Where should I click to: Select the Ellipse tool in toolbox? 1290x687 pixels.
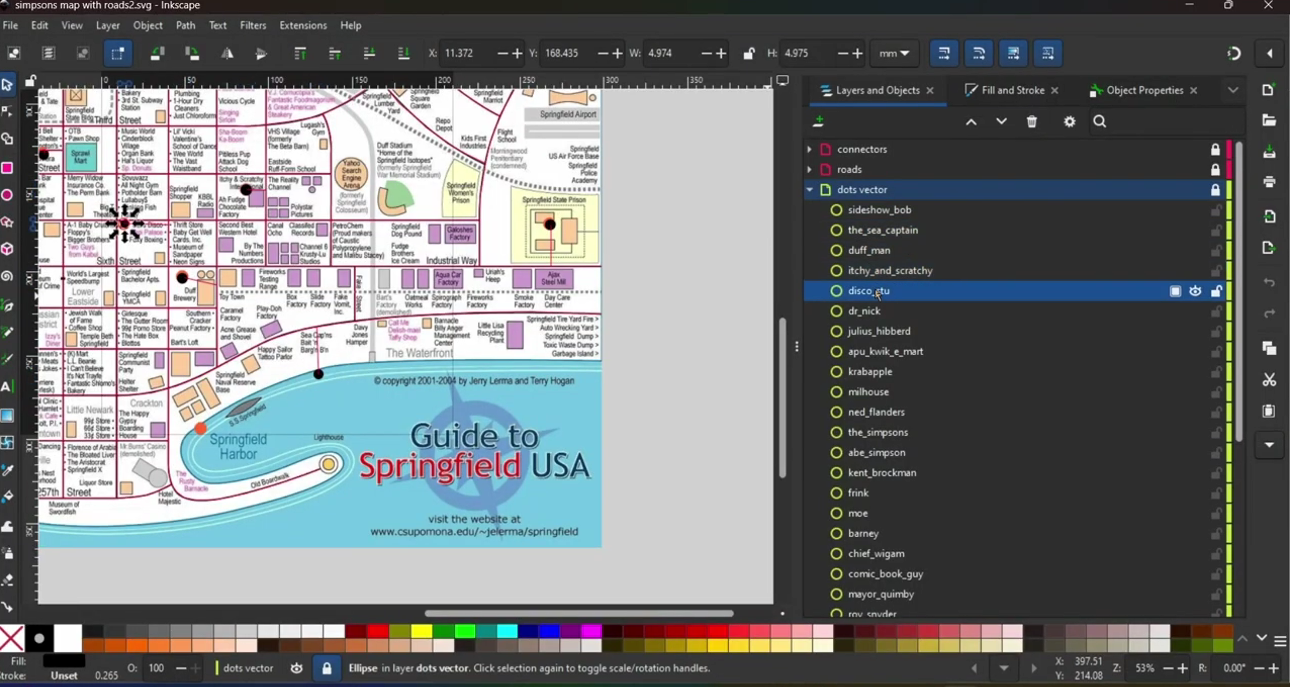[x=8, y=196]
